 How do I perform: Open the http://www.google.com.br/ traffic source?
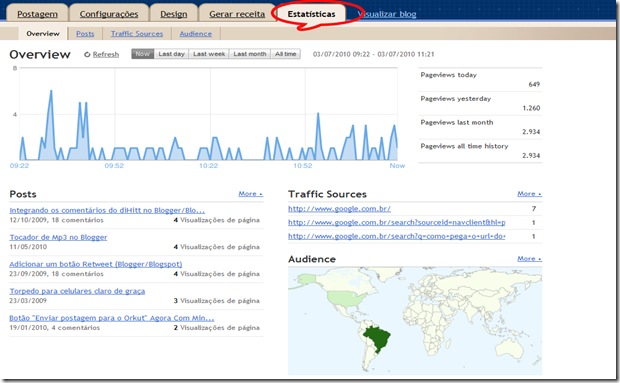[x=339, y=209]
